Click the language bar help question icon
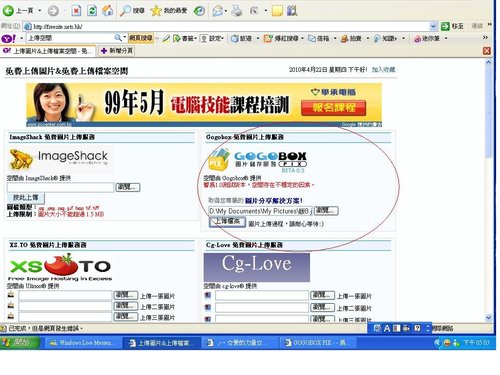Viewport: 500px width, 375px height. tap(417, 328)
